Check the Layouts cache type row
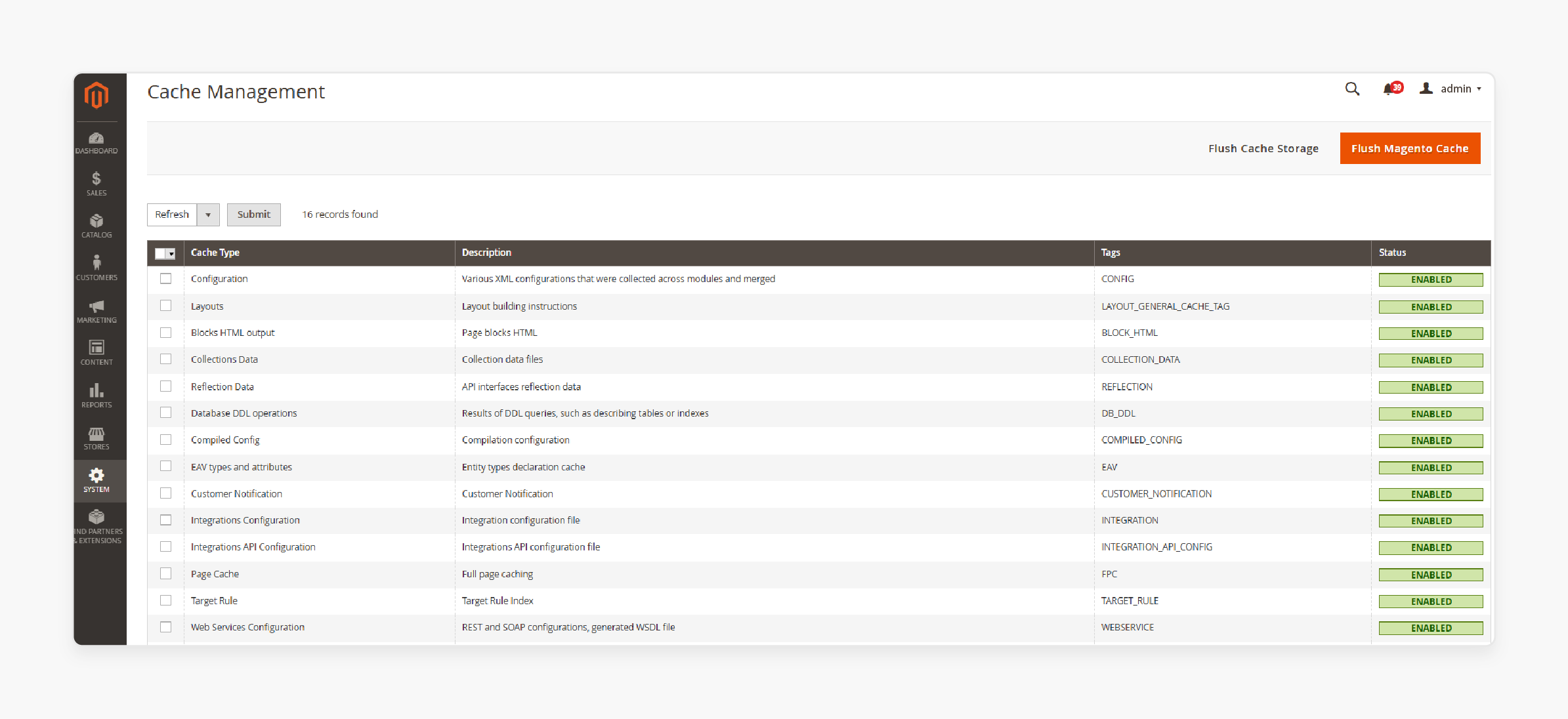 point(166,306)
